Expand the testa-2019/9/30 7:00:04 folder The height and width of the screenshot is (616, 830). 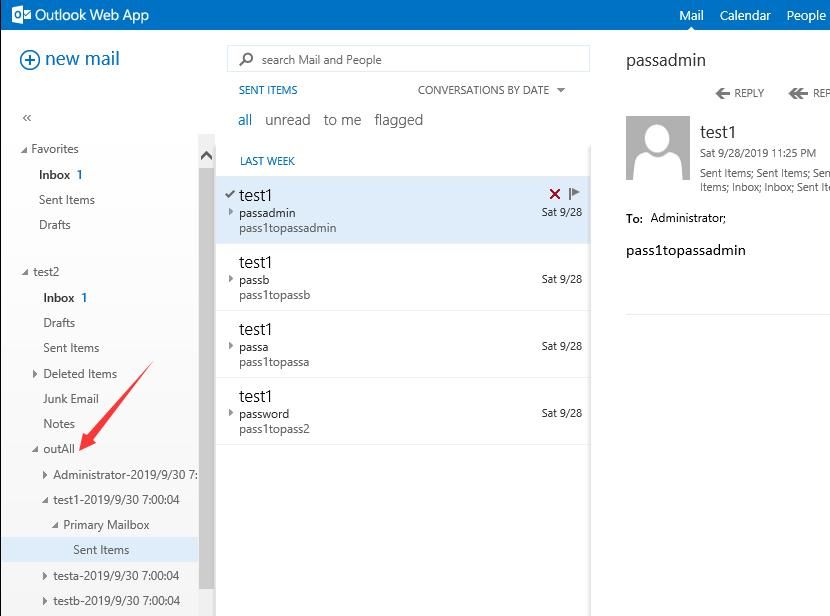coord(45,575)
